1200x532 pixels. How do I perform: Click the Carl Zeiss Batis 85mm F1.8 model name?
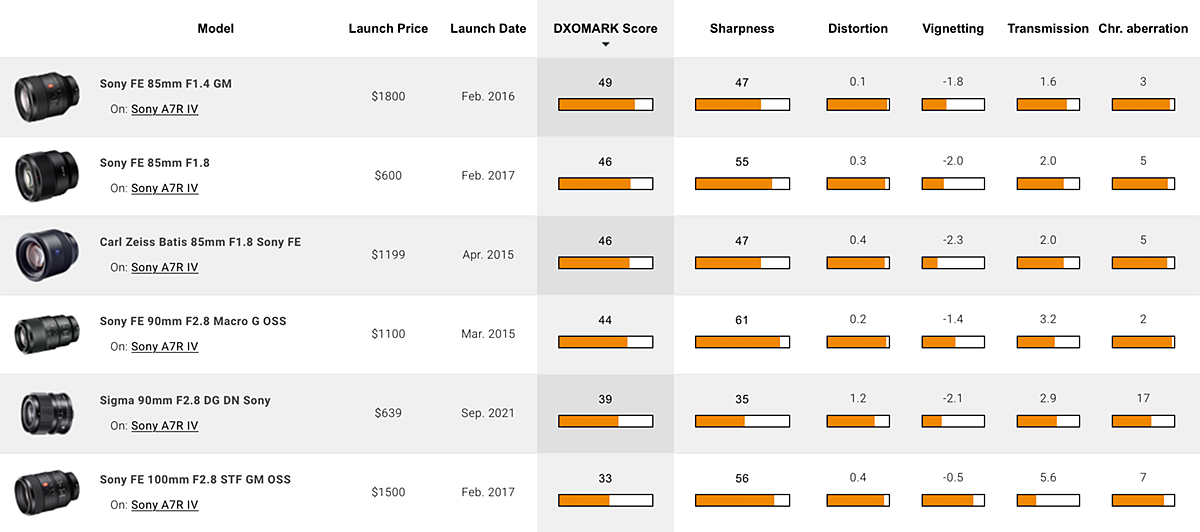[200, 242]
